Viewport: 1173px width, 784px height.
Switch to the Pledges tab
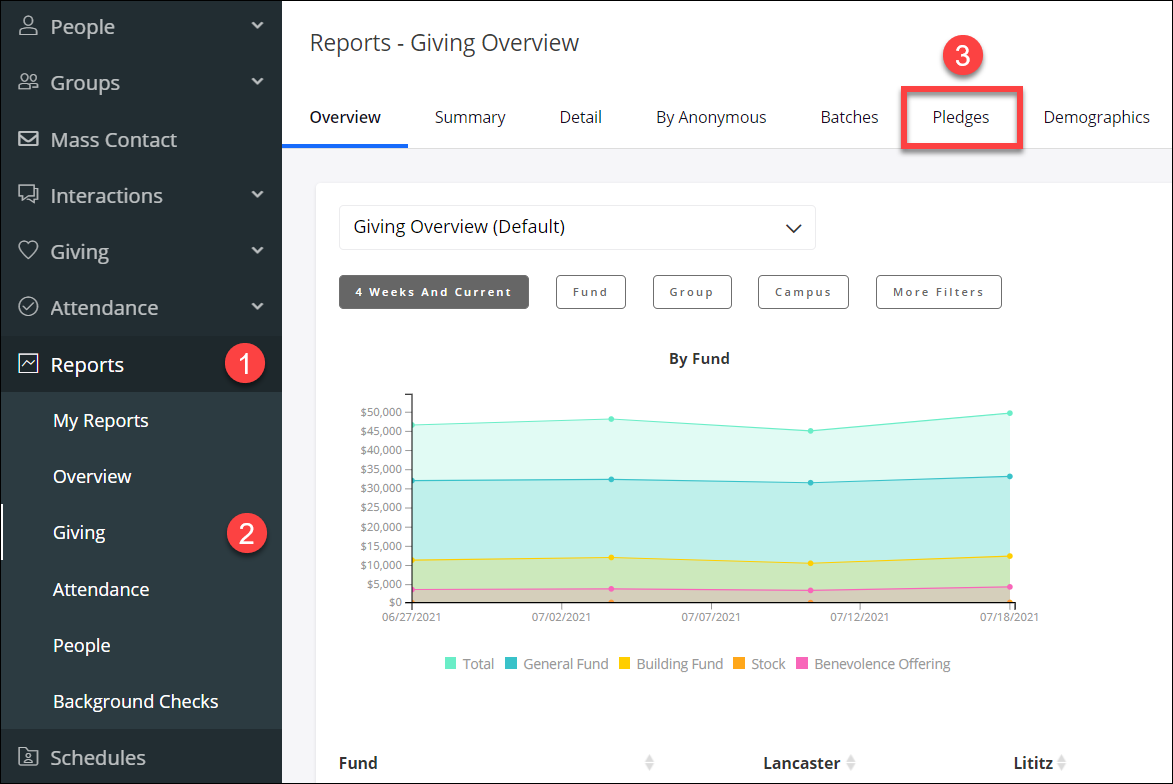coord(960,117)
